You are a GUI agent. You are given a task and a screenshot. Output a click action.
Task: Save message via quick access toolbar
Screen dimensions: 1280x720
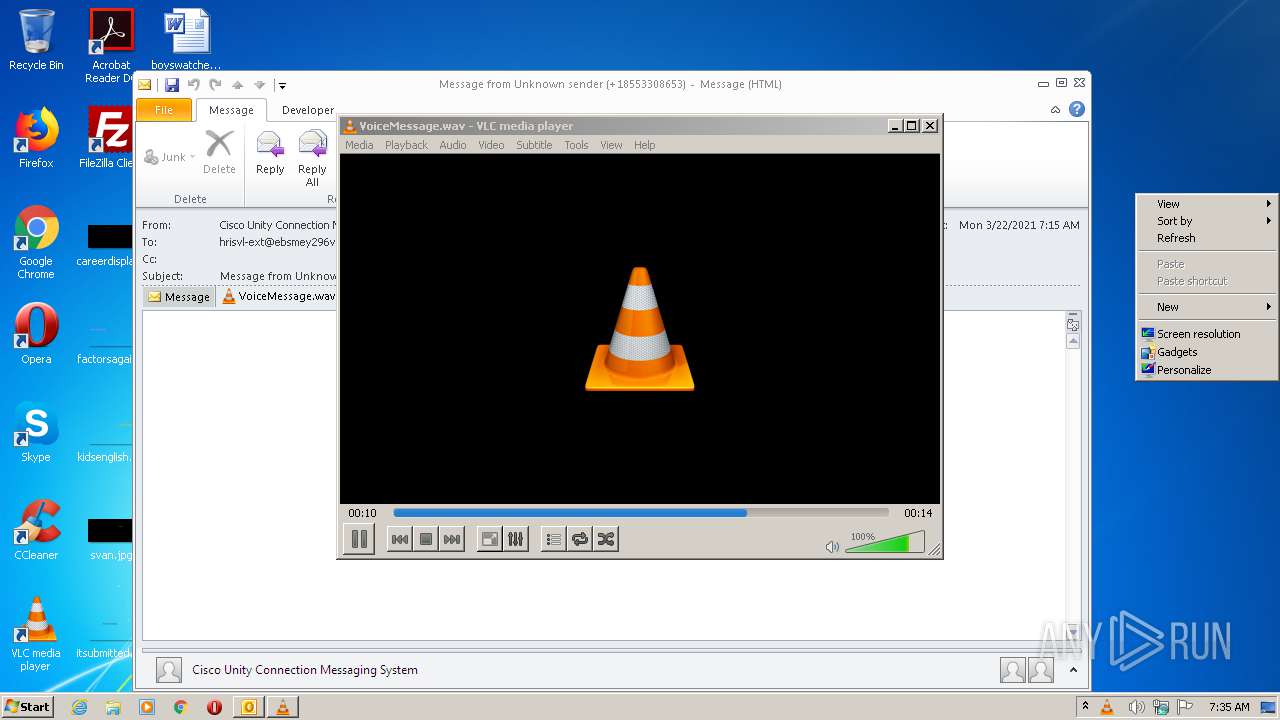pyautogui.click(x=172, y=85)
